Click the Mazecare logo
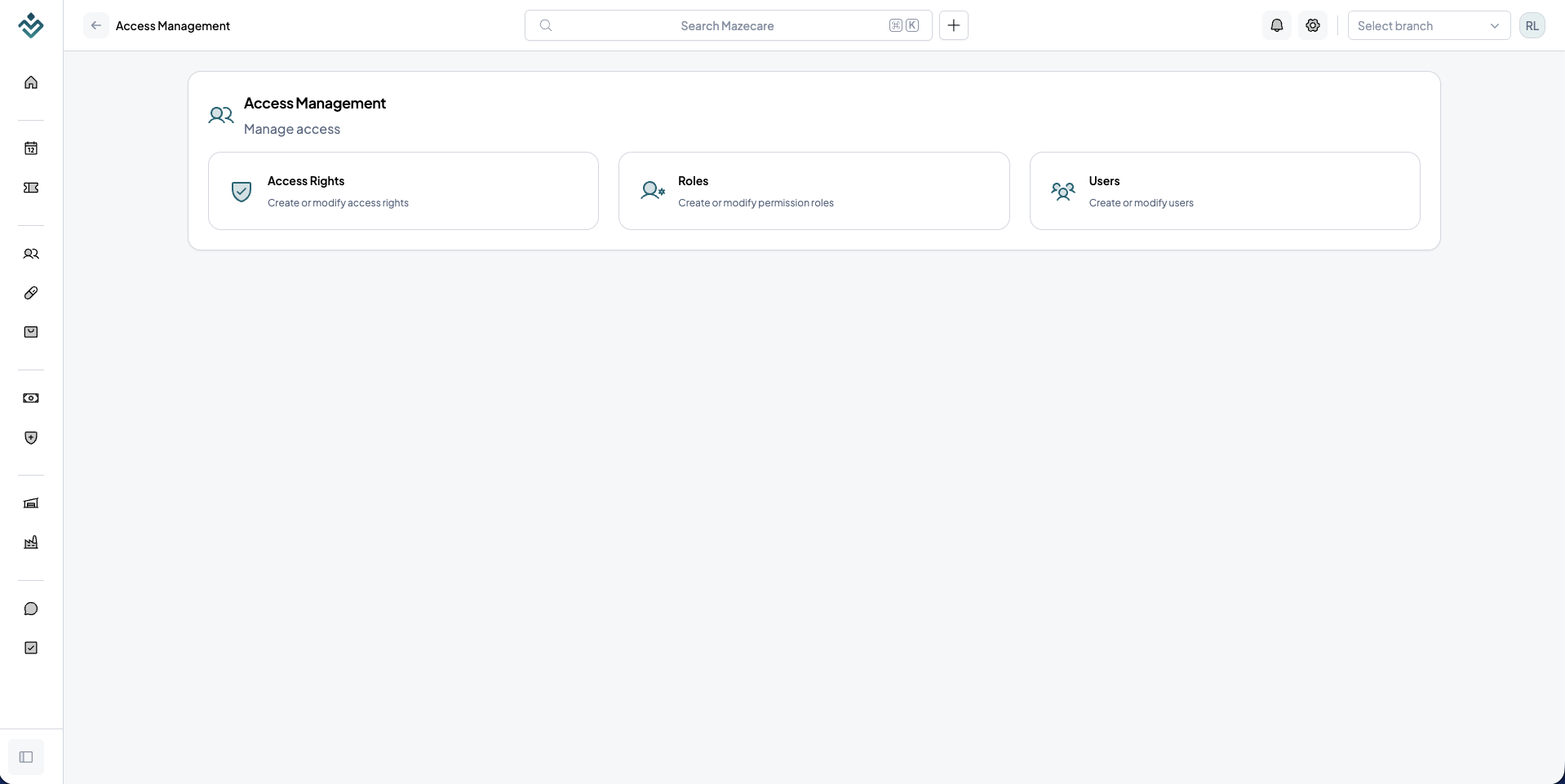This screenshot has width=1565, height=784. pos(31,25)
